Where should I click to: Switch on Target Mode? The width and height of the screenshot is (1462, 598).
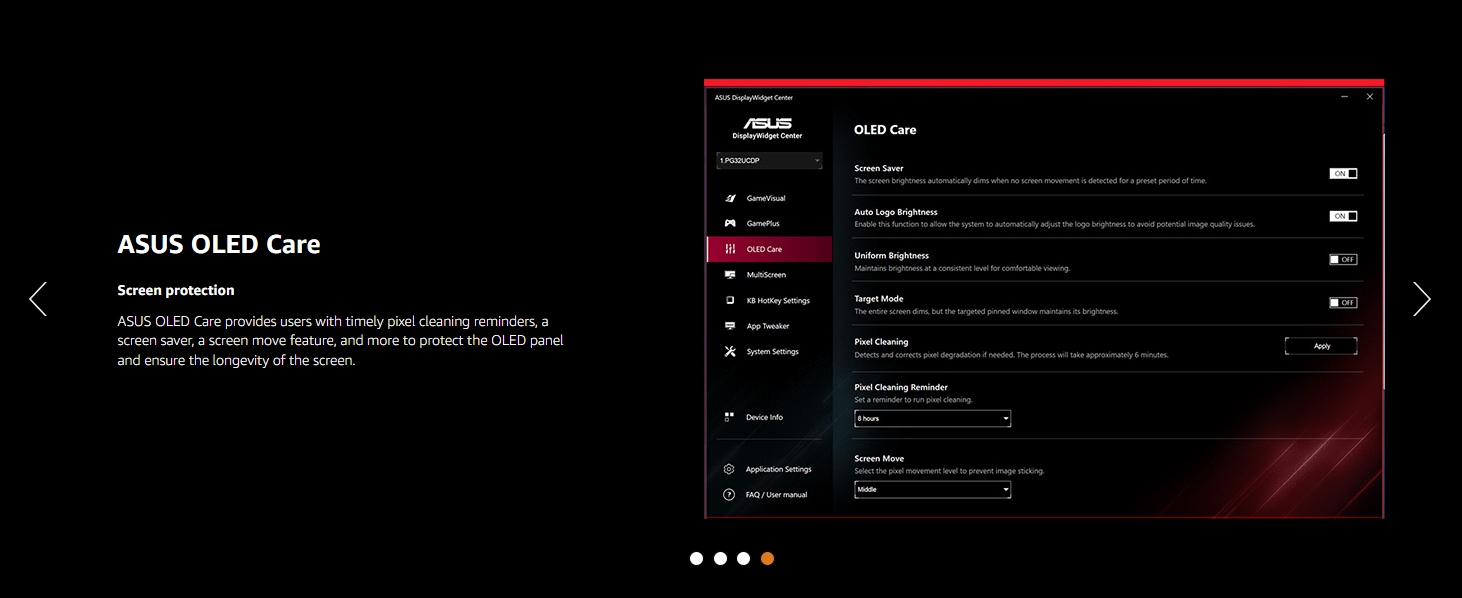coord(1343,302)
